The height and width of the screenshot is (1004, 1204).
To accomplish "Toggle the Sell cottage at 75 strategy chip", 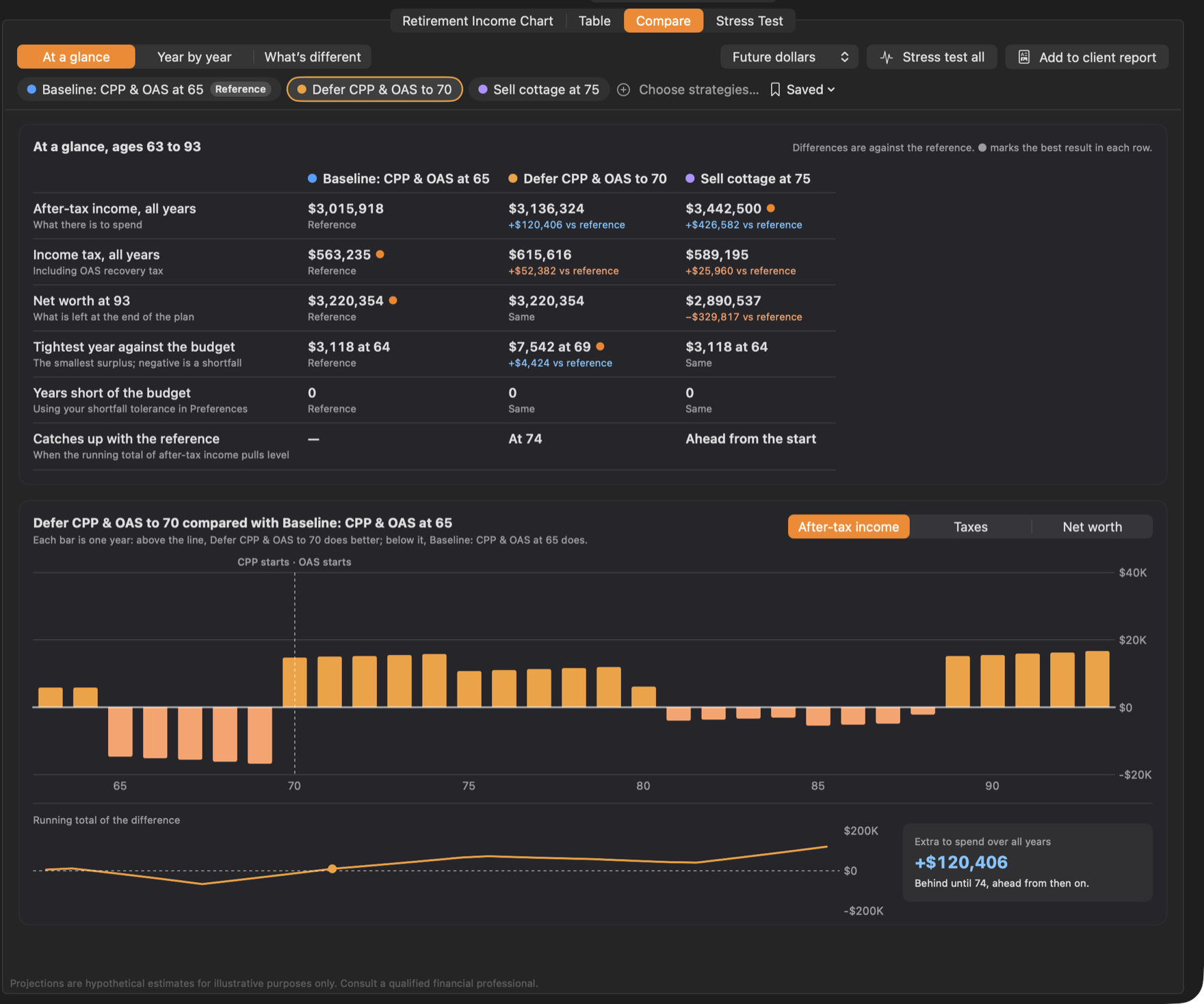I will [539, 89].
